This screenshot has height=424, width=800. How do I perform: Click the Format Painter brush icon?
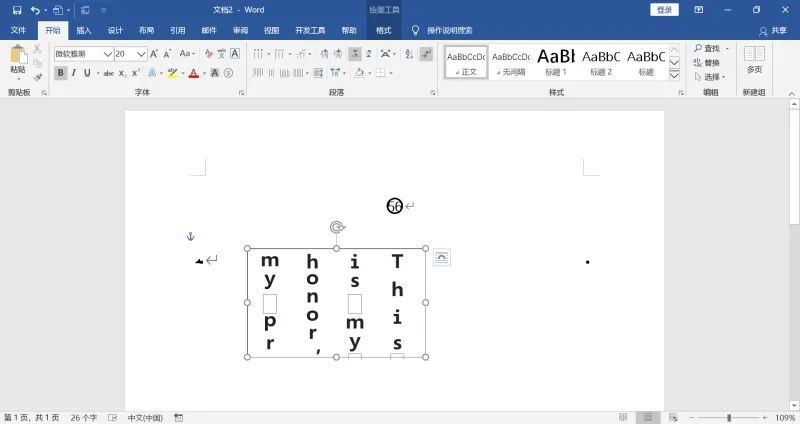pyautogui.click(x=37, y=77)
